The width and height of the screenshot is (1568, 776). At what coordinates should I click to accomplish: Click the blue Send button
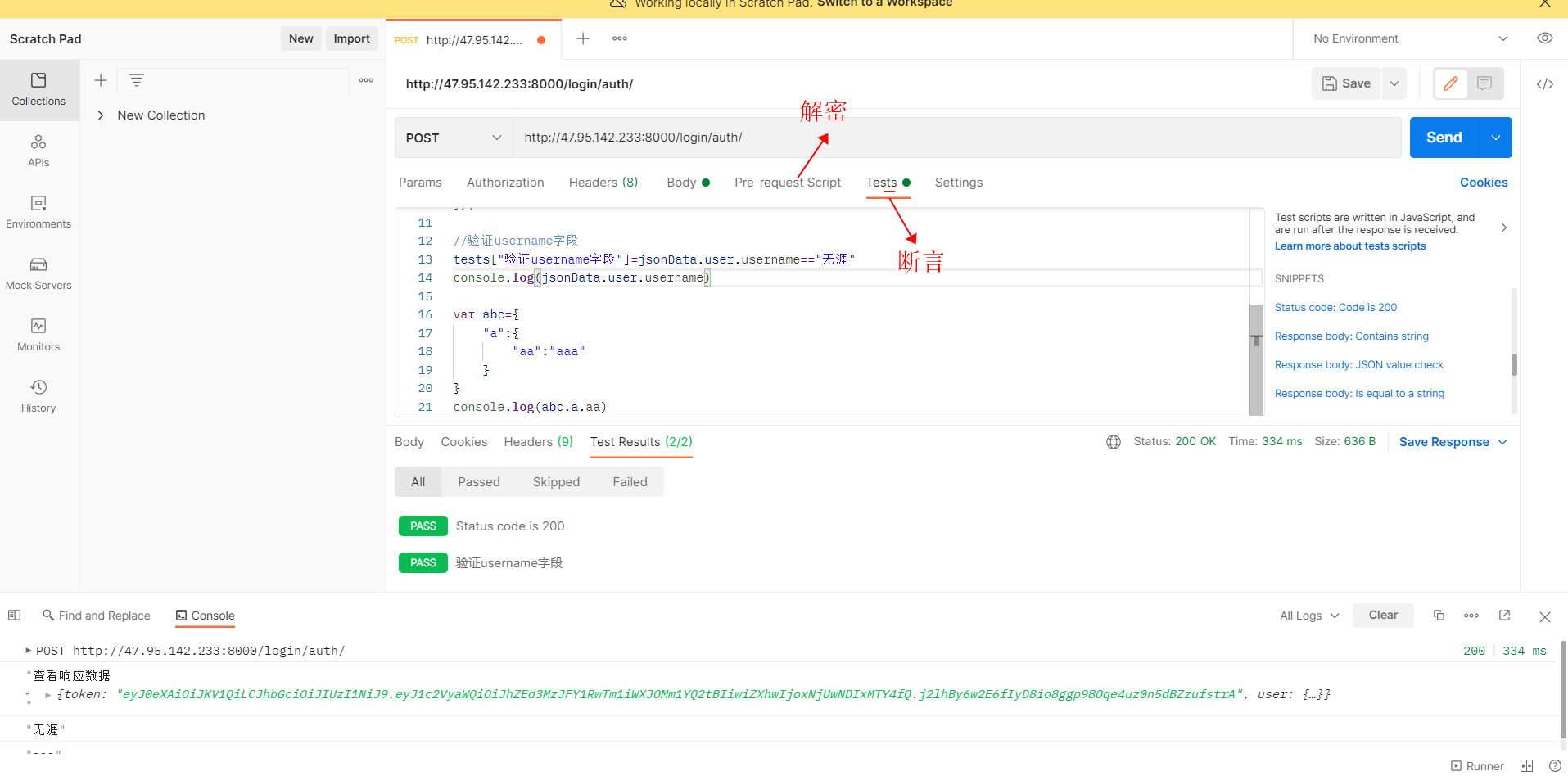1444,138
